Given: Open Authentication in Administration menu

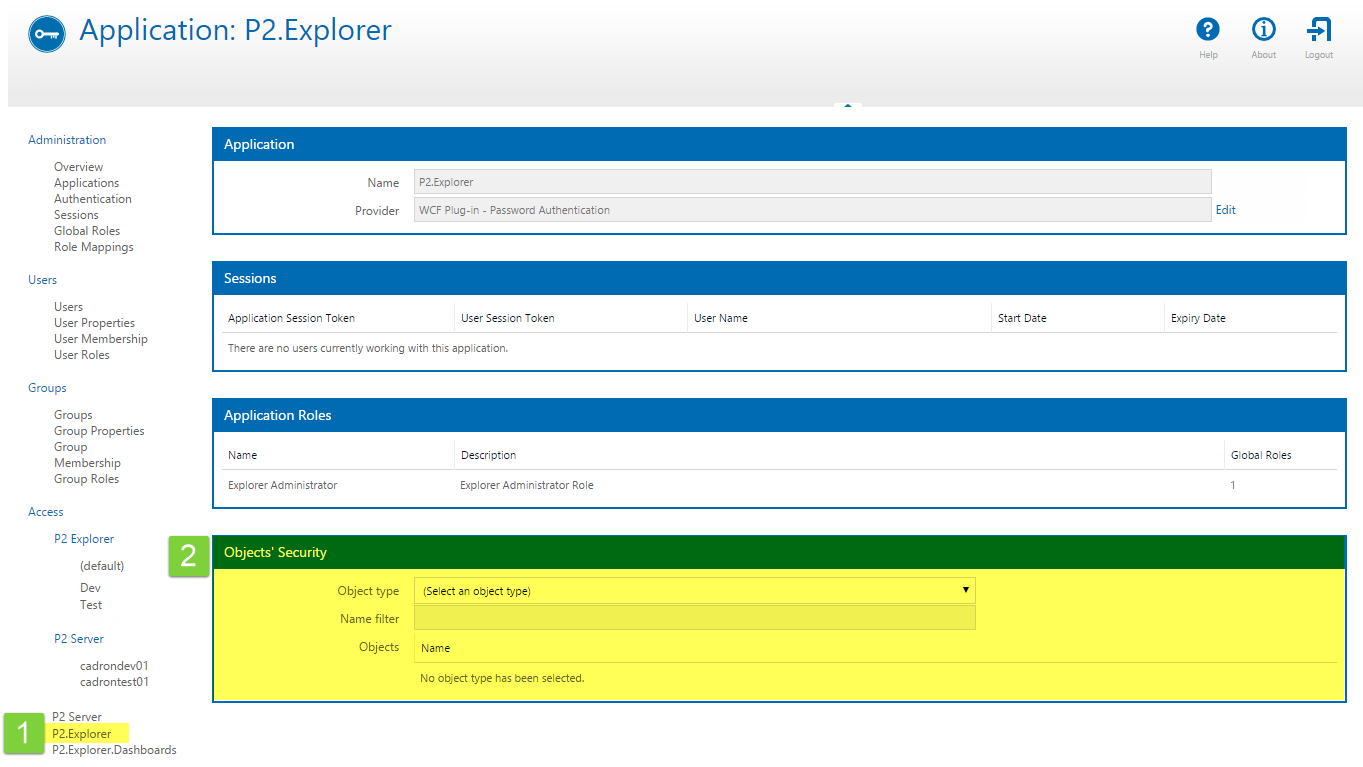Looking at the screenshot, I should coord(92,199).
